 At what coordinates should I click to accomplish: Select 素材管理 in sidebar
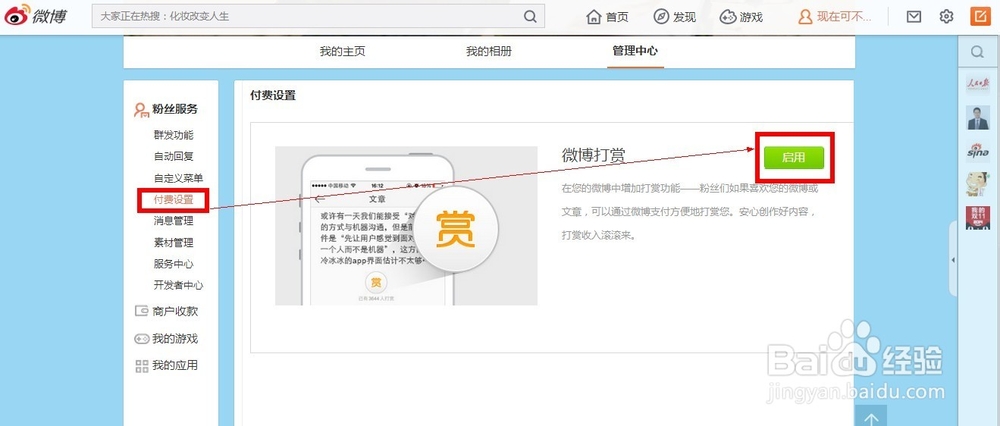point(173,243)
